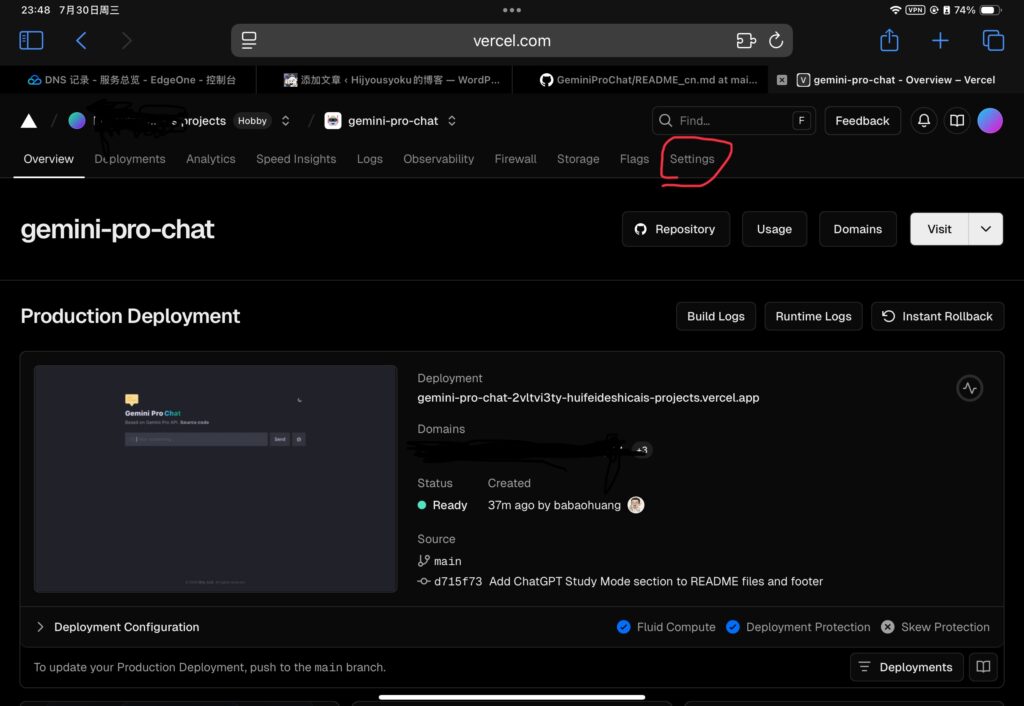Click the Vercel triangle logo

pyautogui.click(x=29, y=121)
